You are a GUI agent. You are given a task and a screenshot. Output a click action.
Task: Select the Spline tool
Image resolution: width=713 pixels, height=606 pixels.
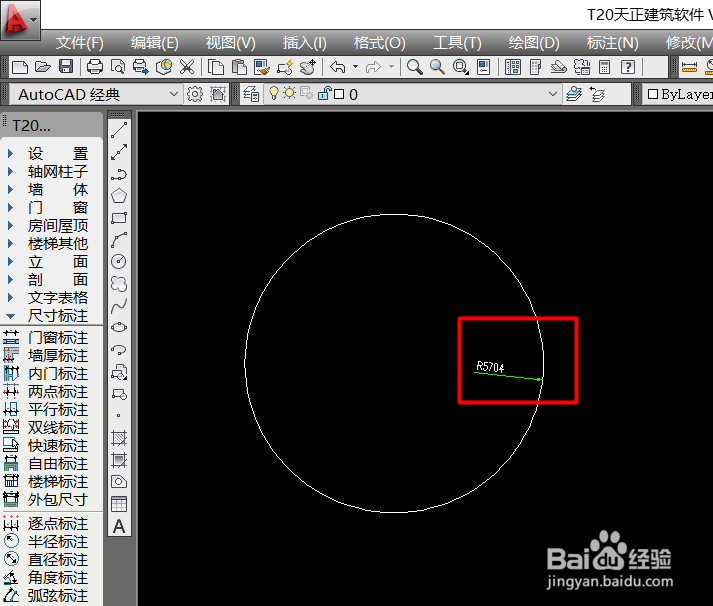click(119, 306)
